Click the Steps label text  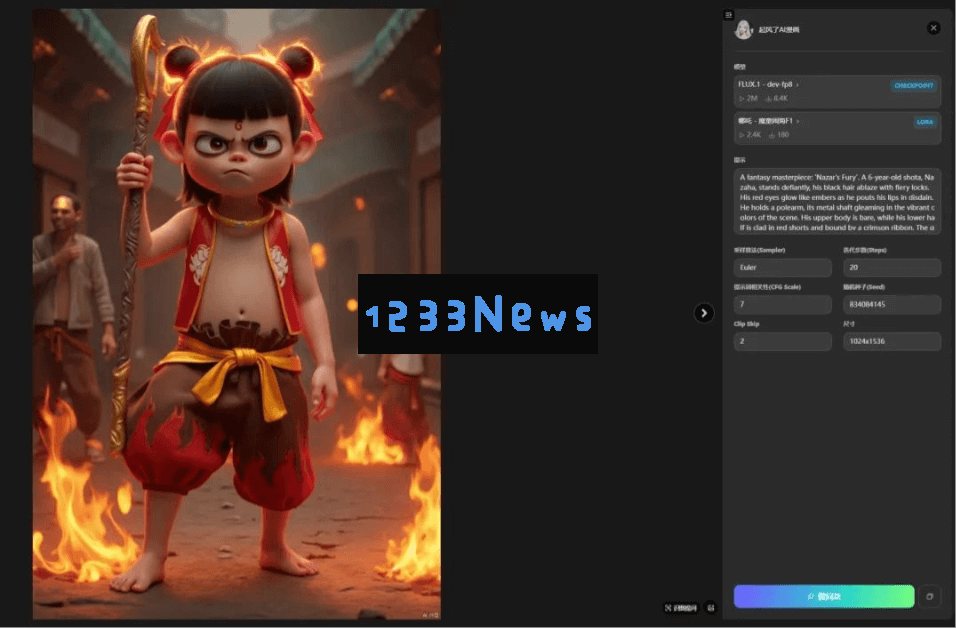(865, 250)
